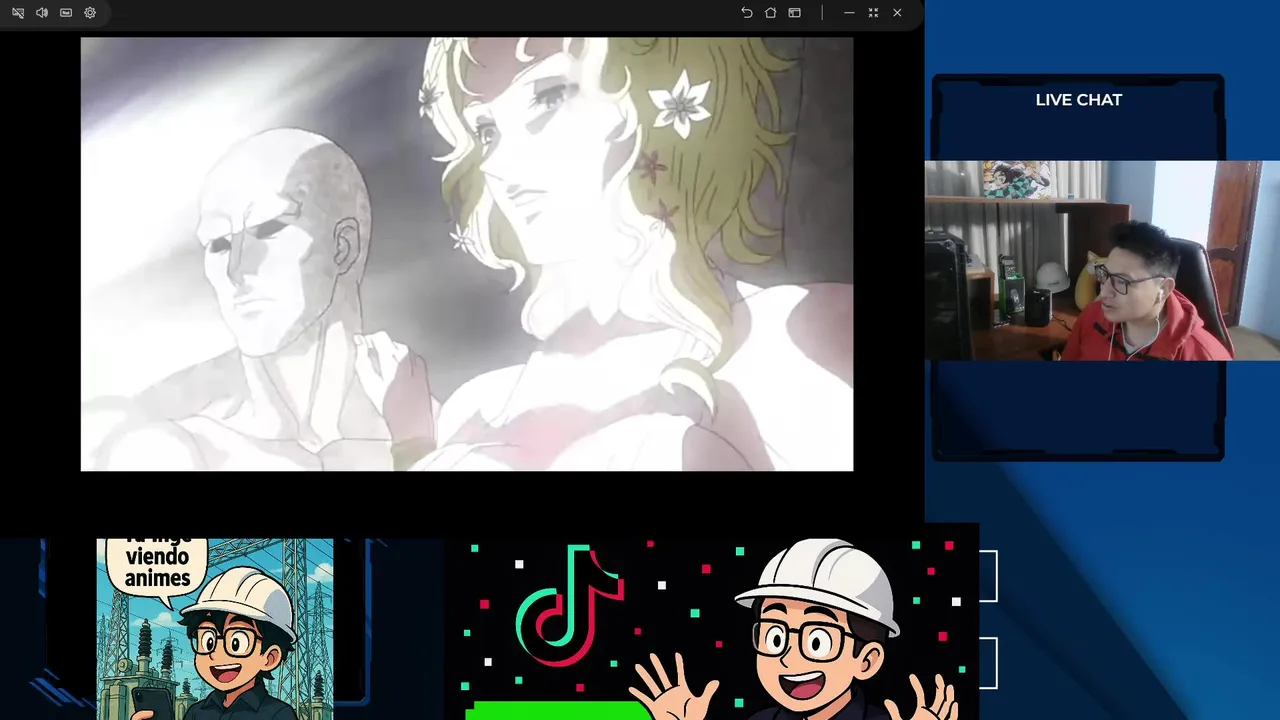Open the keyboard icon in the top bar

coord(66,13)
